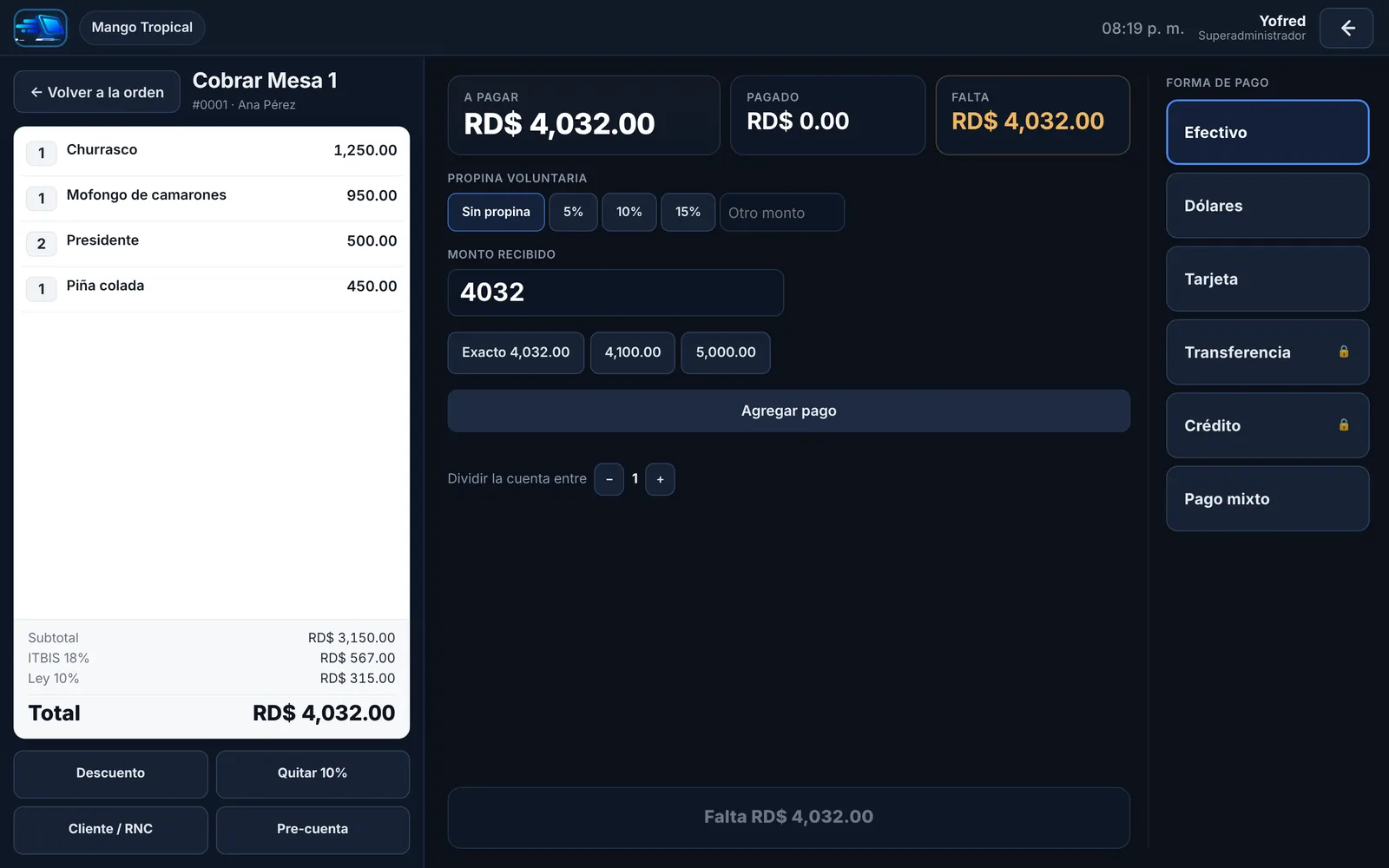Choose Dólares payment method
1389x868 pixels.
[x=1267, y=206]
